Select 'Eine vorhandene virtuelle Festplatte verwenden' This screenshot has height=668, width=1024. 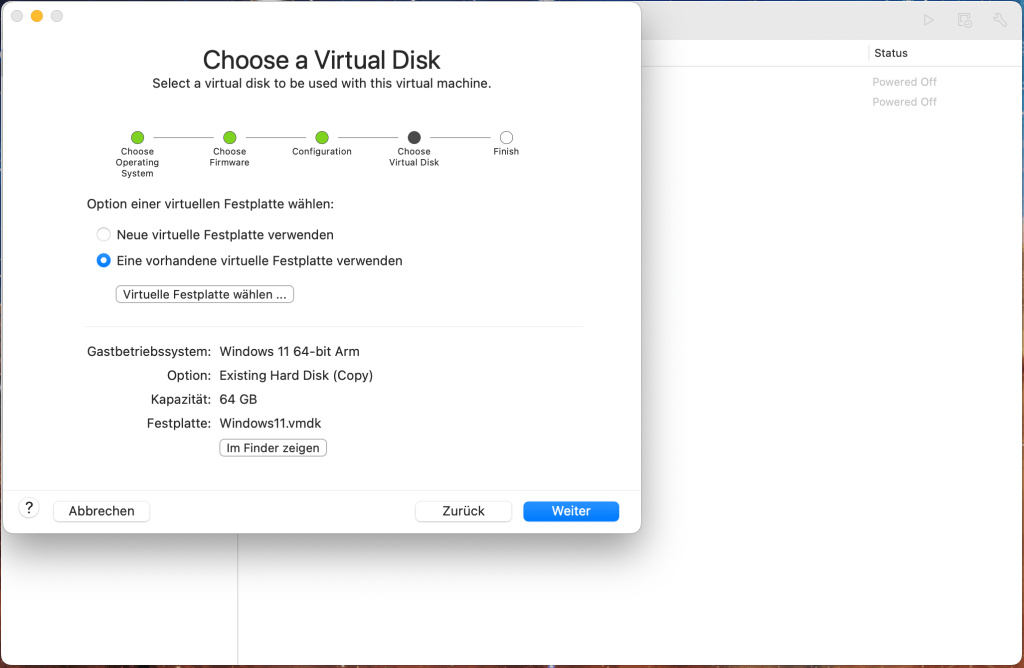pyautogui.click(x=103, y=260)
